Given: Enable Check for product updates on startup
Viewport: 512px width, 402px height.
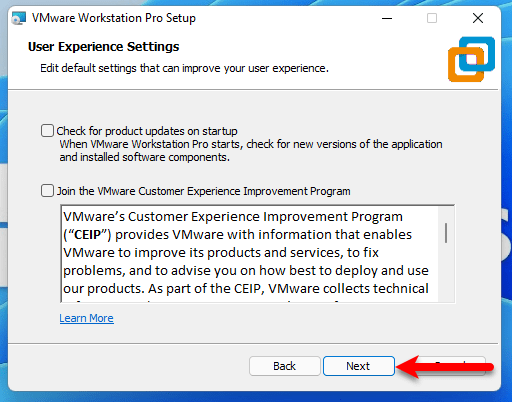Looking at the screenshot, I should pos(47,131).
